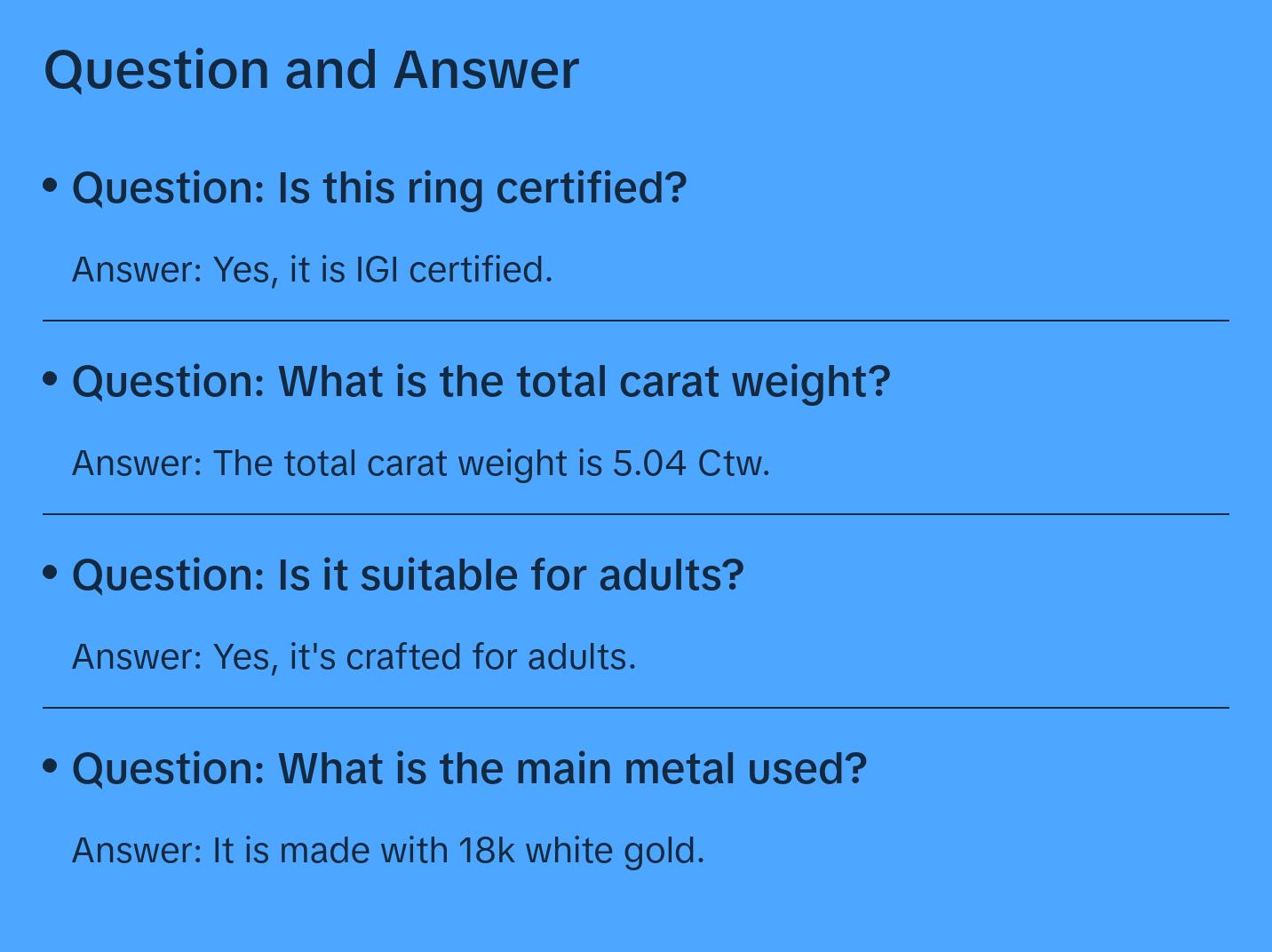Click the answer "Yes, it is IGI certified."
The height and width of the screenshot is (952, 1272).
(x=312, y=269)
